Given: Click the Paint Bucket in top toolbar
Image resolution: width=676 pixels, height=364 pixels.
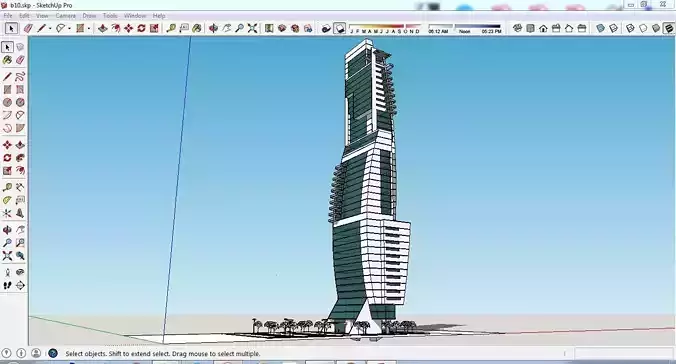Looking at the screenshot, I should pos(197,28).
